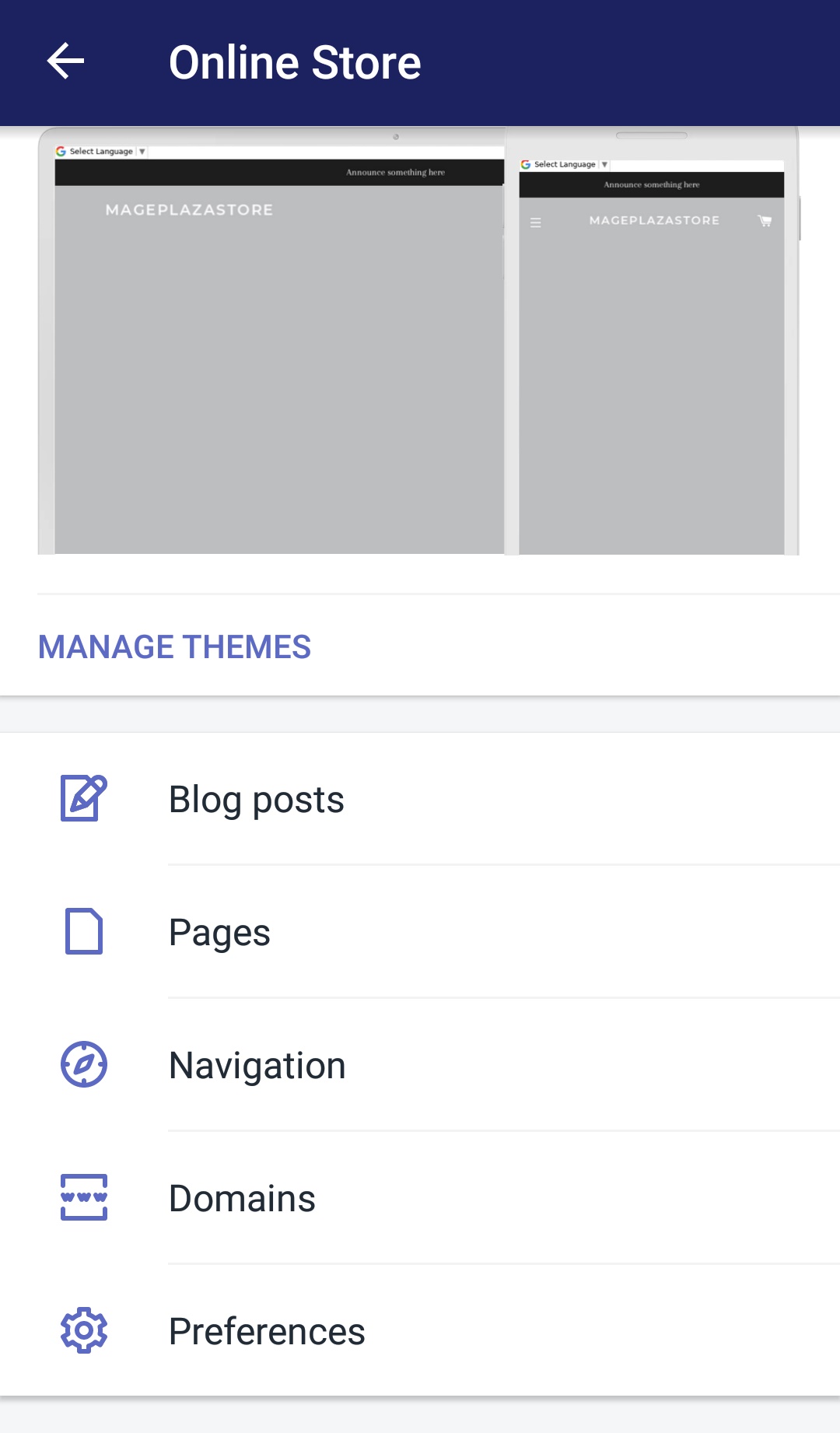Open the Blog posts menu item
The height and width of the screenshot is (1433, 840).
420,799
